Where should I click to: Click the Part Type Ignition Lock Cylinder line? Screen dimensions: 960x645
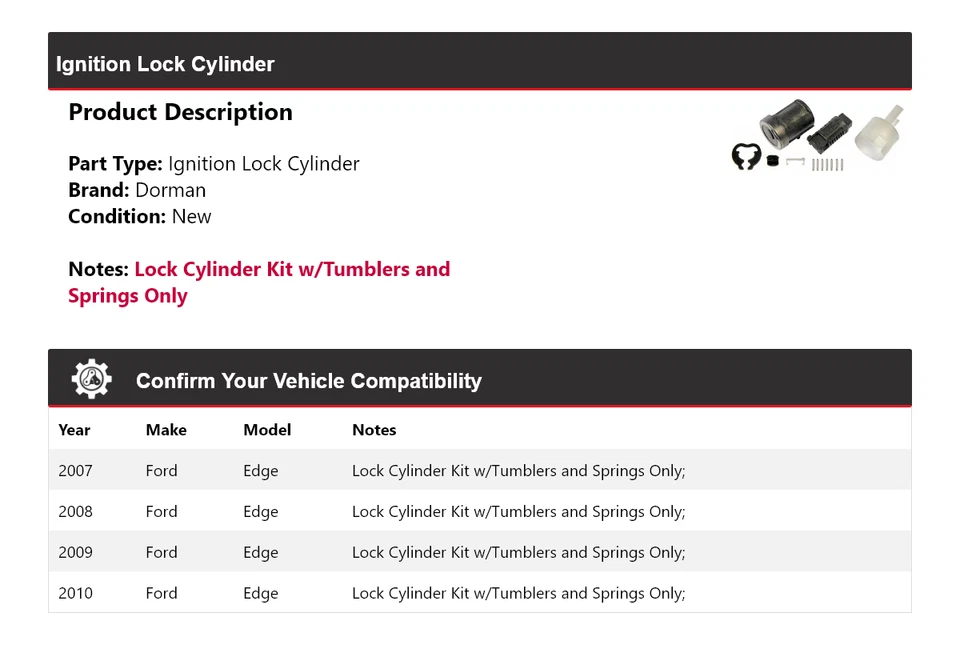(214, 163)
